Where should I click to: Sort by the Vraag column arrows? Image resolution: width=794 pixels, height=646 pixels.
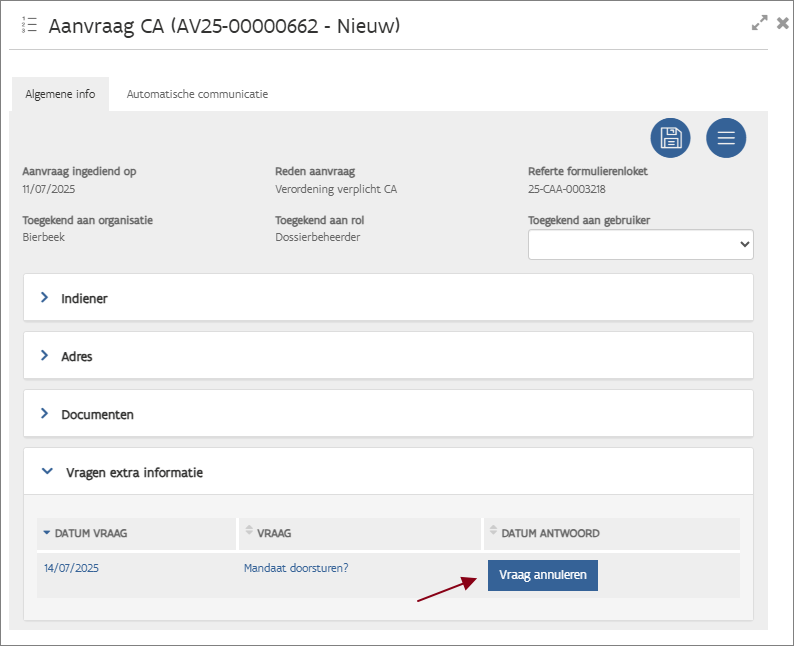[249, 533]
